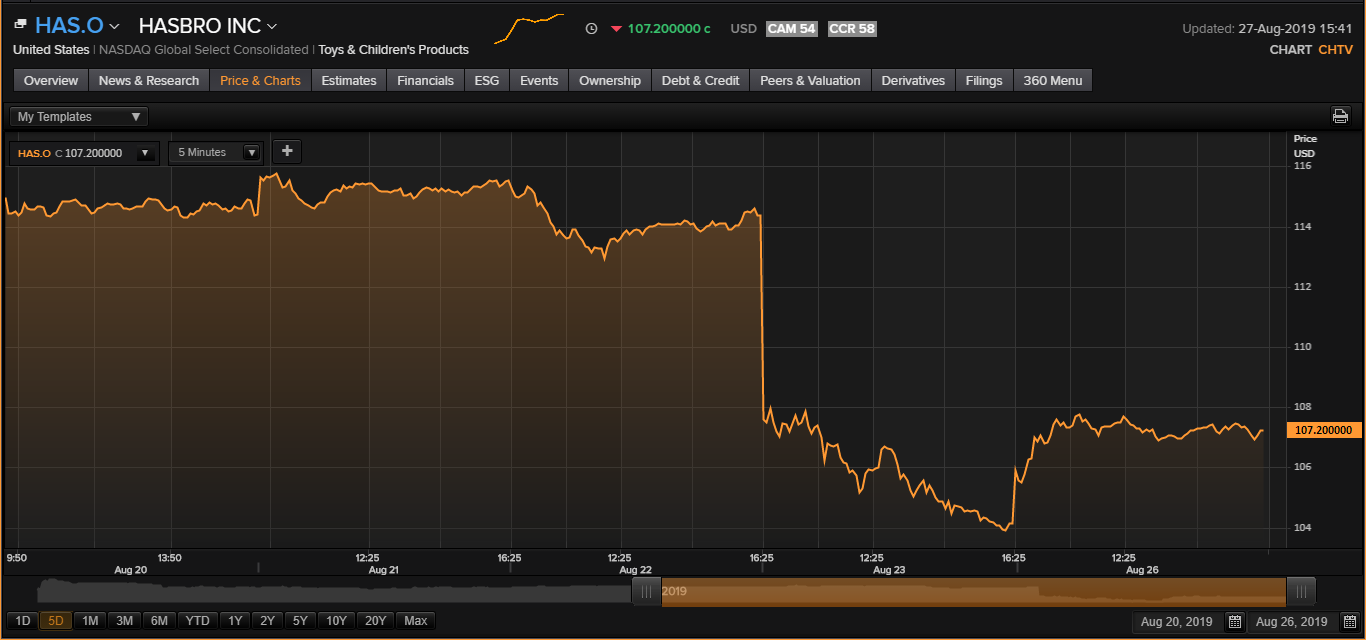Click the Toys & Children's Products industry link
The height and width of the screenshot is (640, 1366).
point(394,50)
